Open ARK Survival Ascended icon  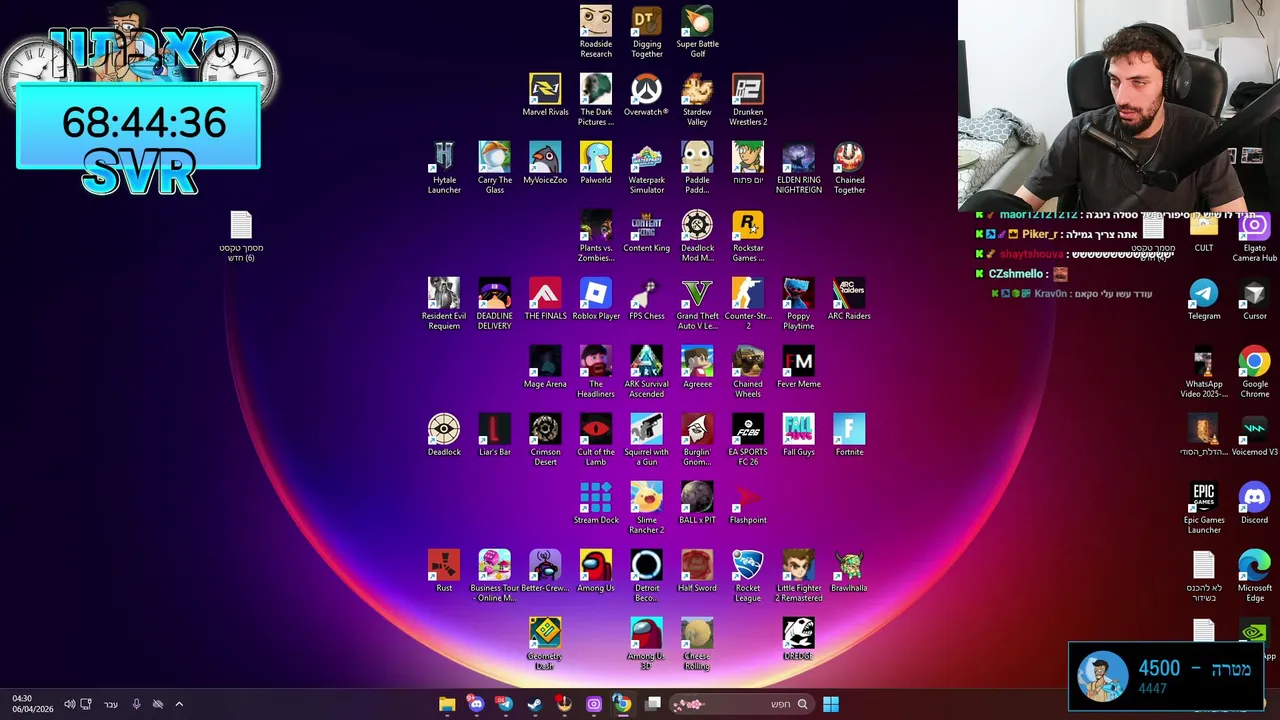coord(647,371)
